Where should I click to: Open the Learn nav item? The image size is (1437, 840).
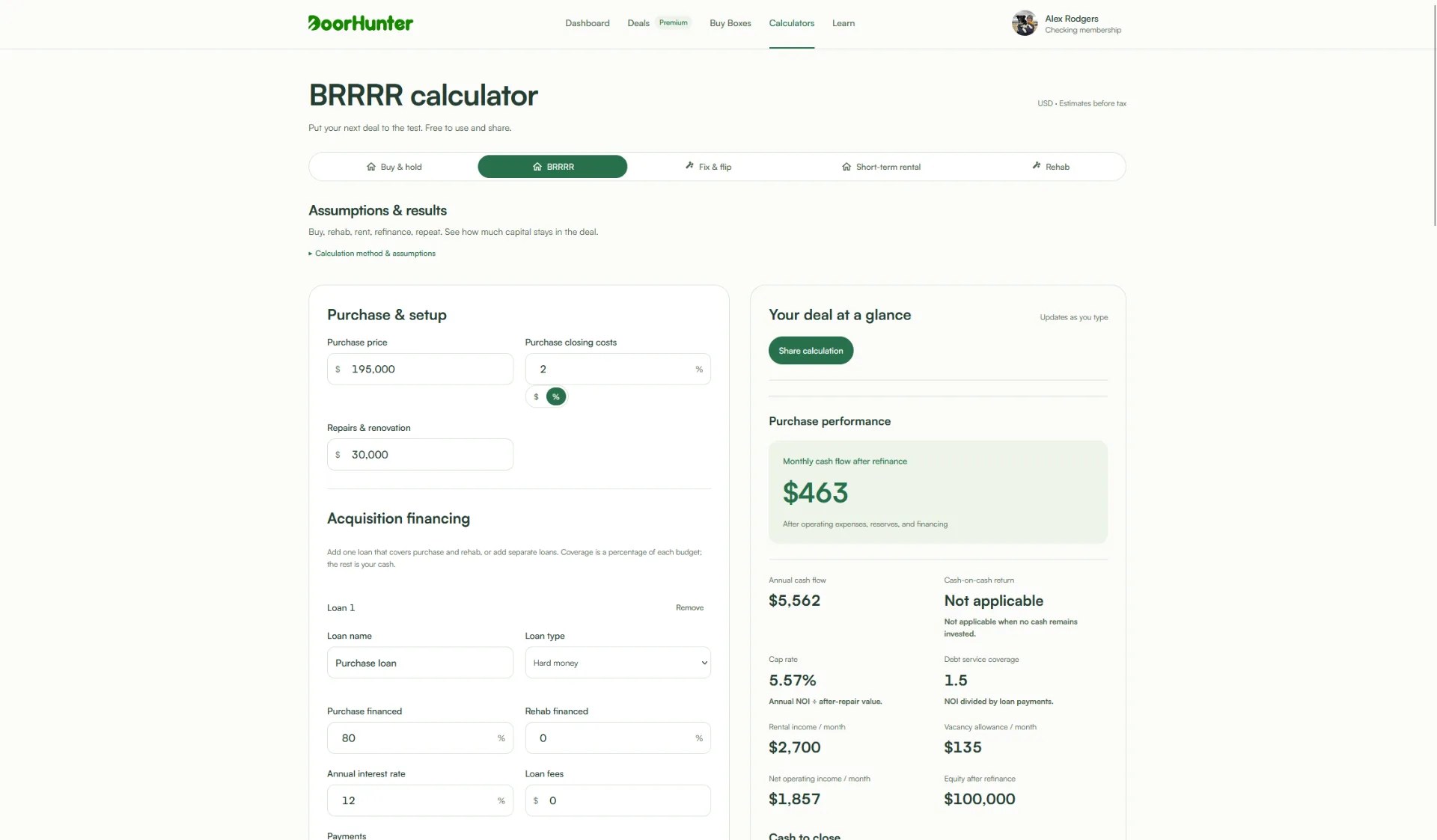pyautogui.click(x=843, y=23)
